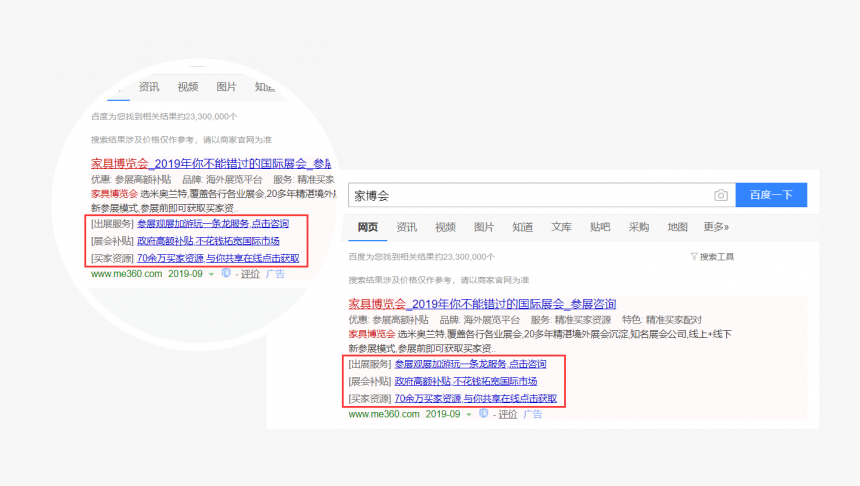Viewport: 860px width, 486px height.
Task: Open 图片 tab in main search panel
Action: pos(484,227)
